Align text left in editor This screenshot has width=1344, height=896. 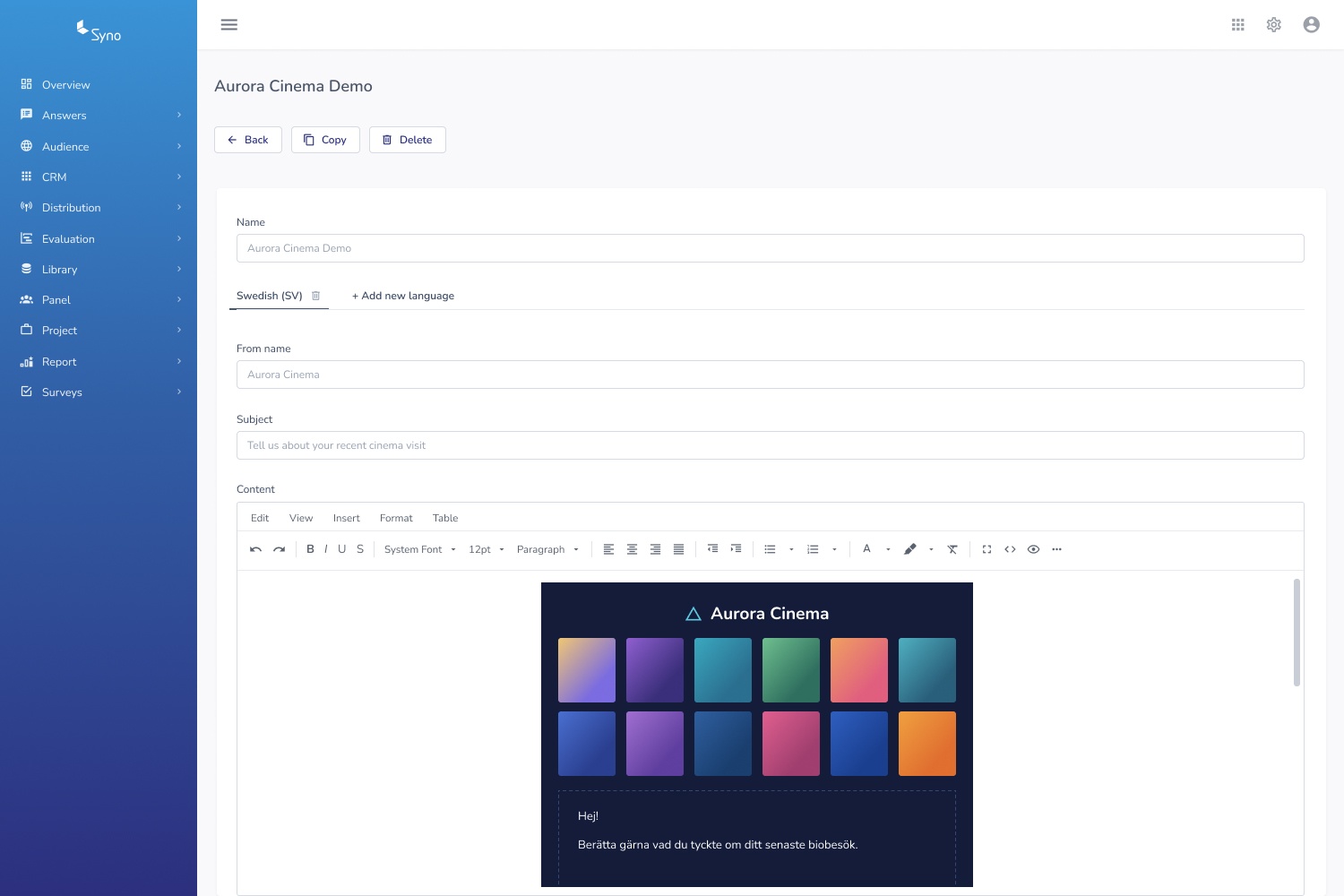coord(608,549)
